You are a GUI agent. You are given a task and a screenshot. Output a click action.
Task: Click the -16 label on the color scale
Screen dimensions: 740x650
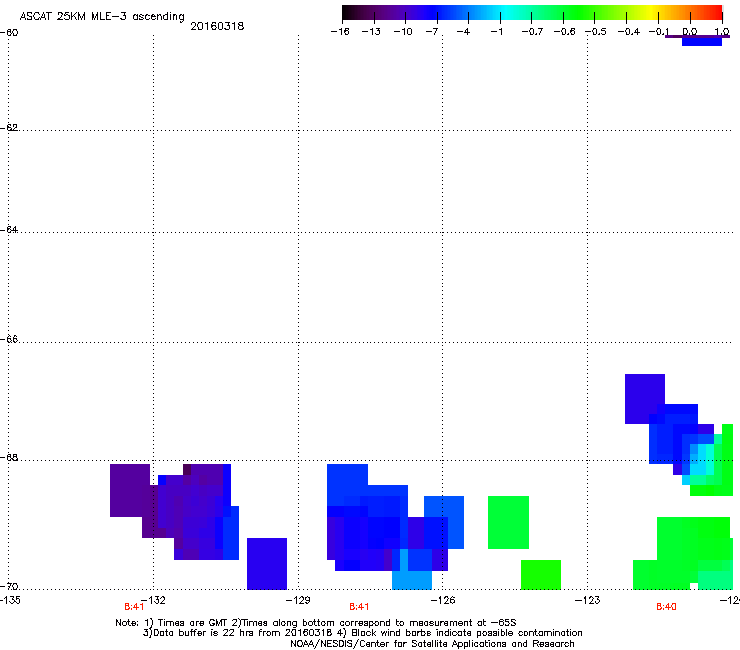click(340, 32)
